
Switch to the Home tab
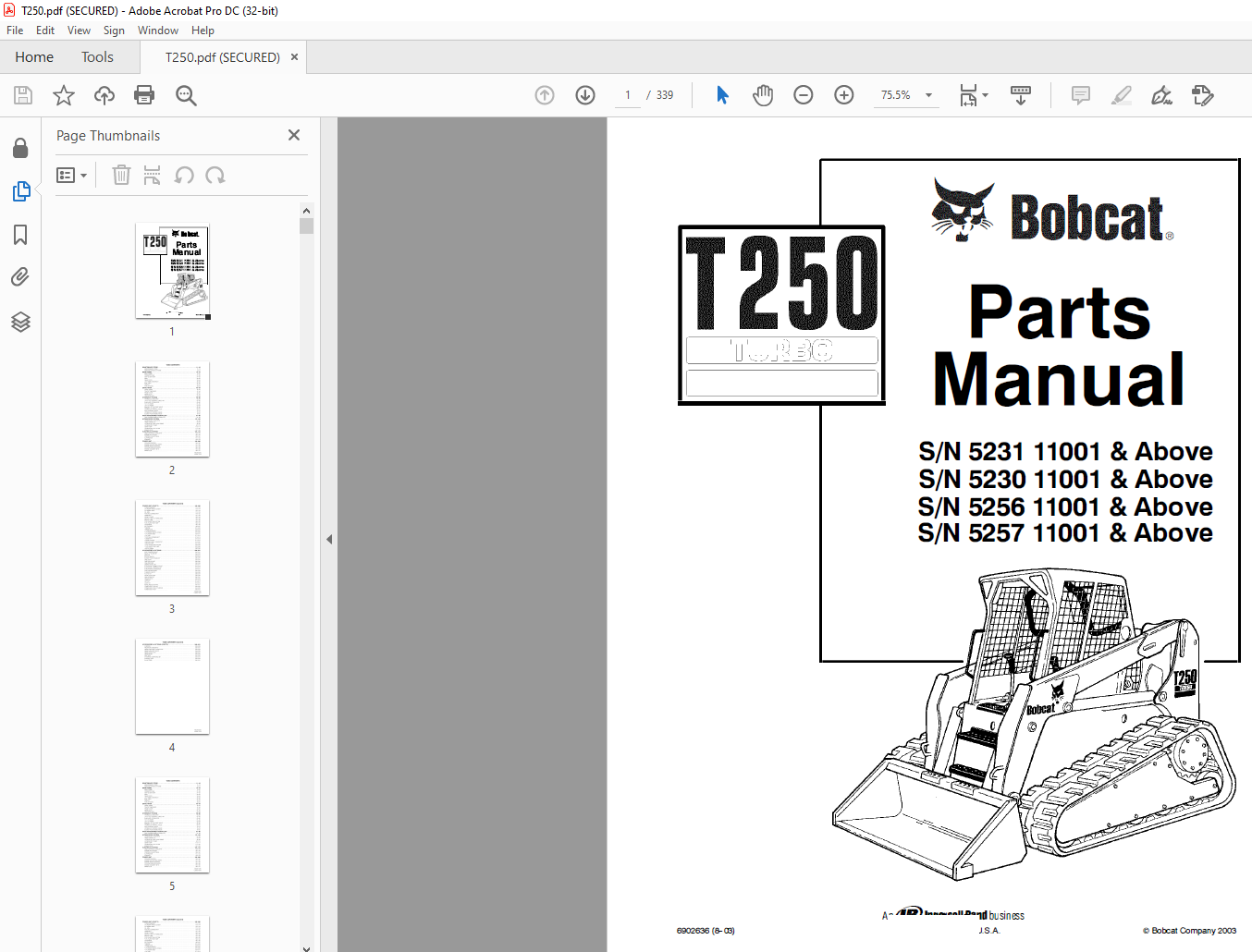pyautogui.click(x=34, y=57)
